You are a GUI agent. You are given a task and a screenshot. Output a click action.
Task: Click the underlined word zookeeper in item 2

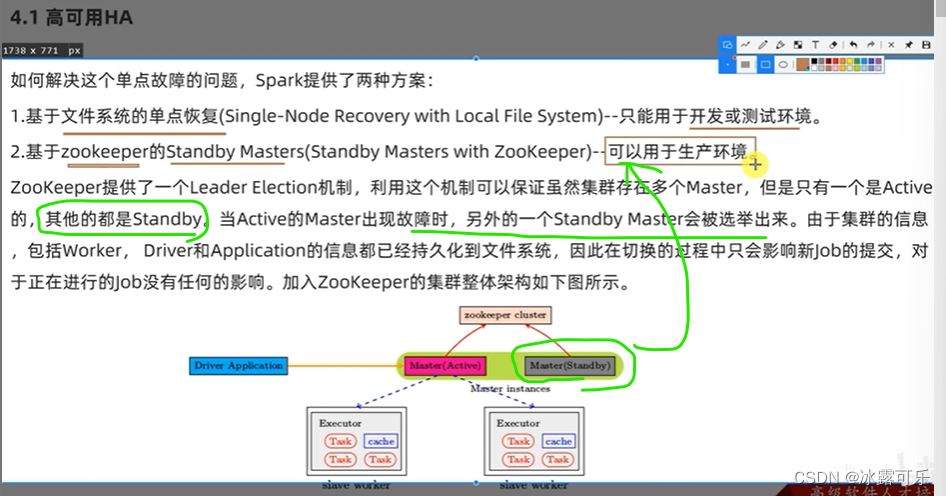coord(105,151)
